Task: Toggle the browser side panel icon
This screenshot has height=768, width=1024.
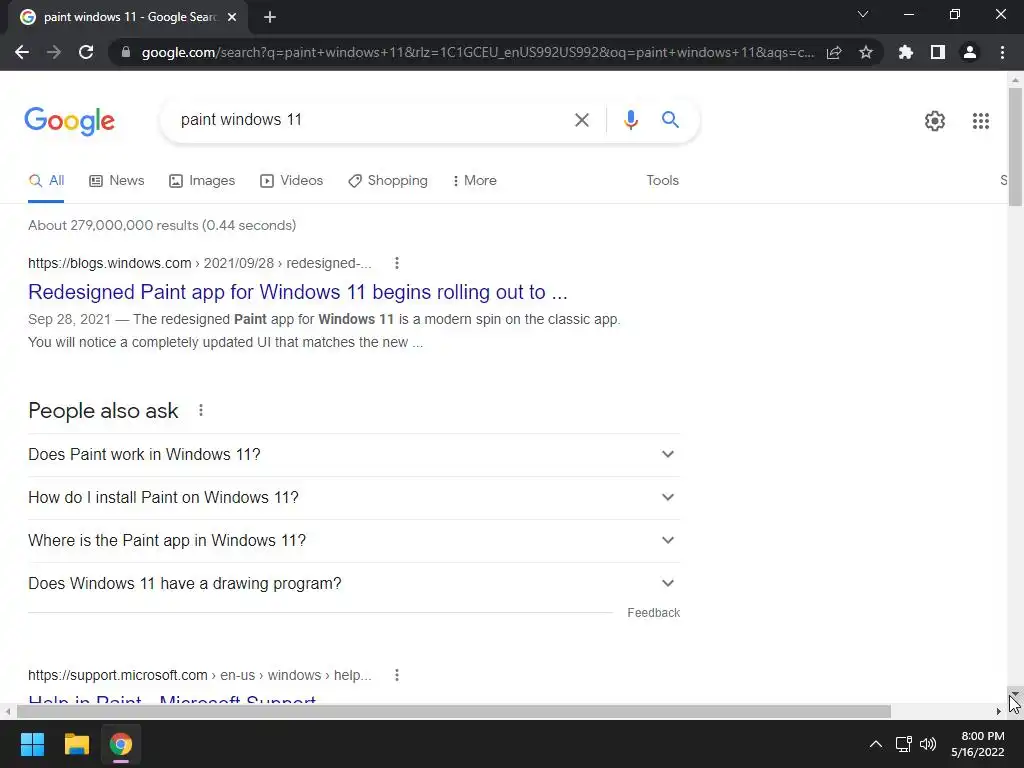Action: click(x=938, y=52)
